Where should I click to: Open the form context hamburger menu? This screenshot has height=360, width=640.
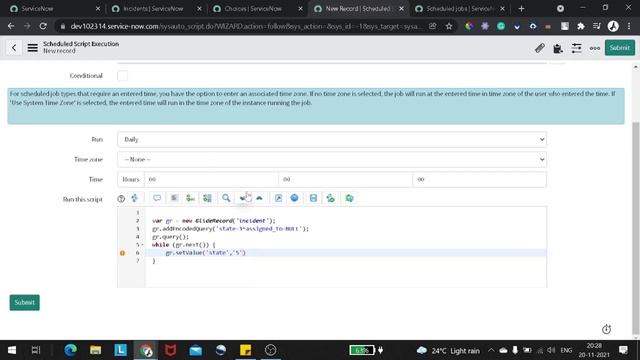click(x=33, y=48)
